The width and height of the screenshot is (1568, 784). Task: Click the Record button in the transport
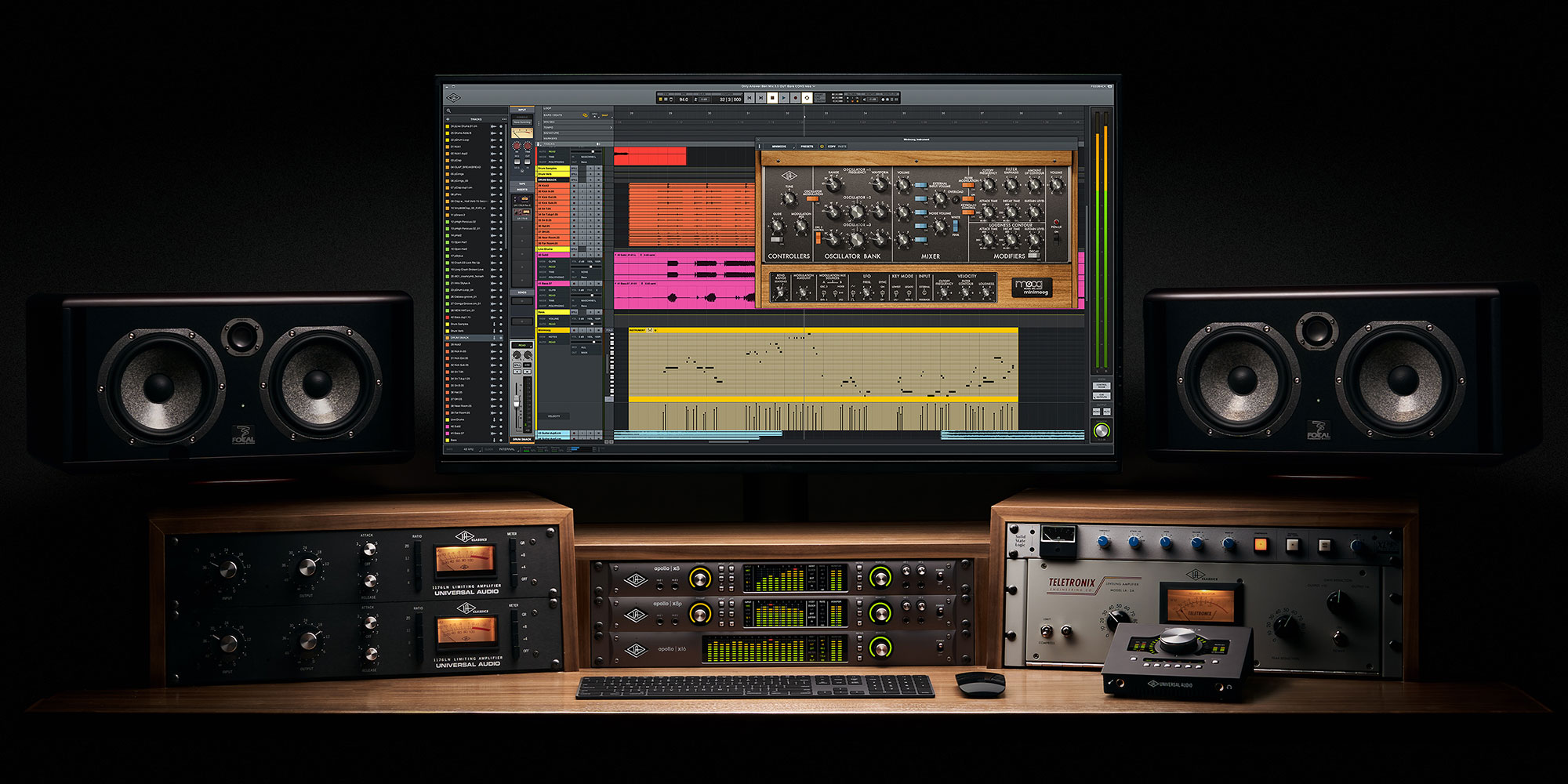[x=795, y=98]
